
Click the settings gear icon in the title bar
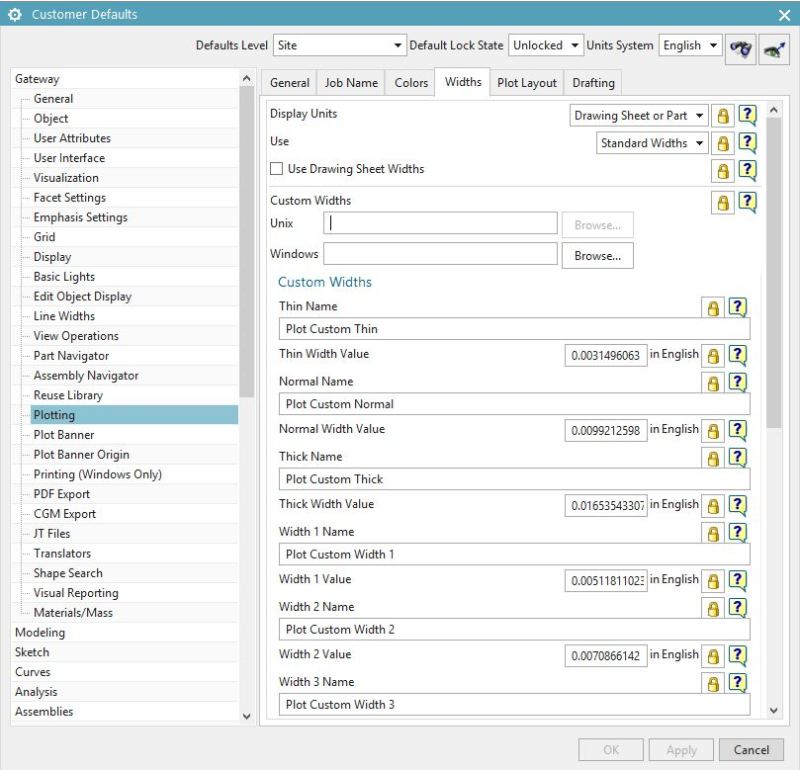15,14
